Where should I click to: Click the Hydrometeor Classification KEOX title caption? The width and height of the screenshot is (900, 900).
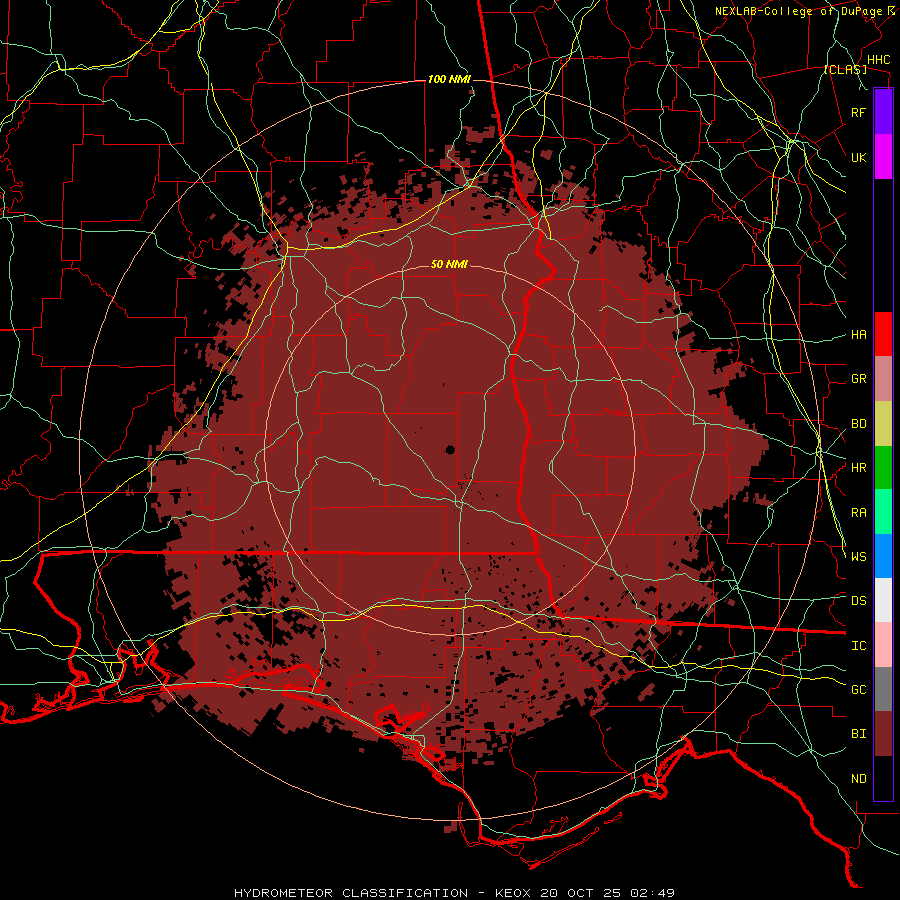point(454,893)
